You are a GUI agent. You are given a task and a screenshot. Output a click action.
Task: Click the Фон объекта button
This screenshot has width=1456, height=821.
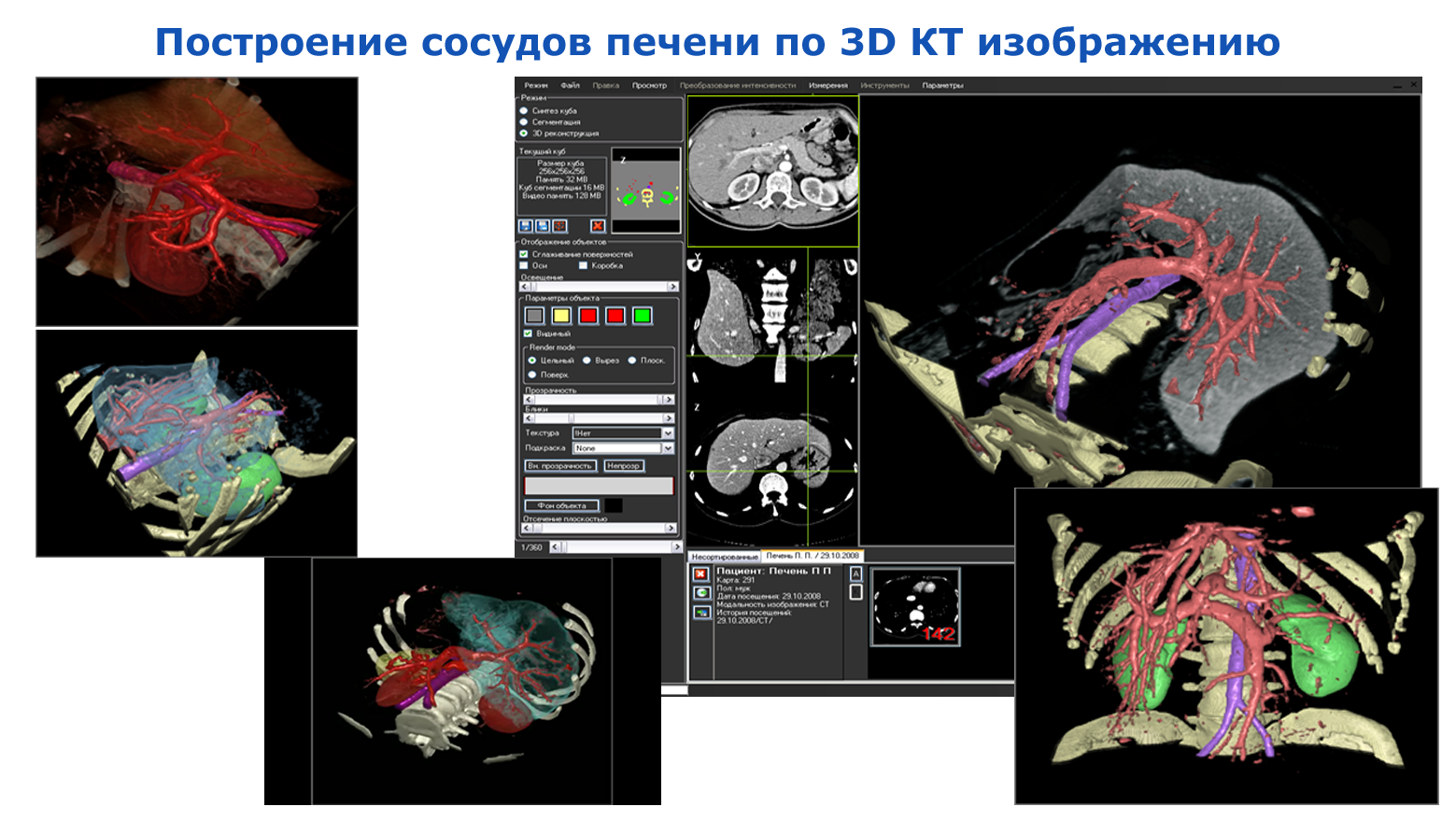pos(561,505)
